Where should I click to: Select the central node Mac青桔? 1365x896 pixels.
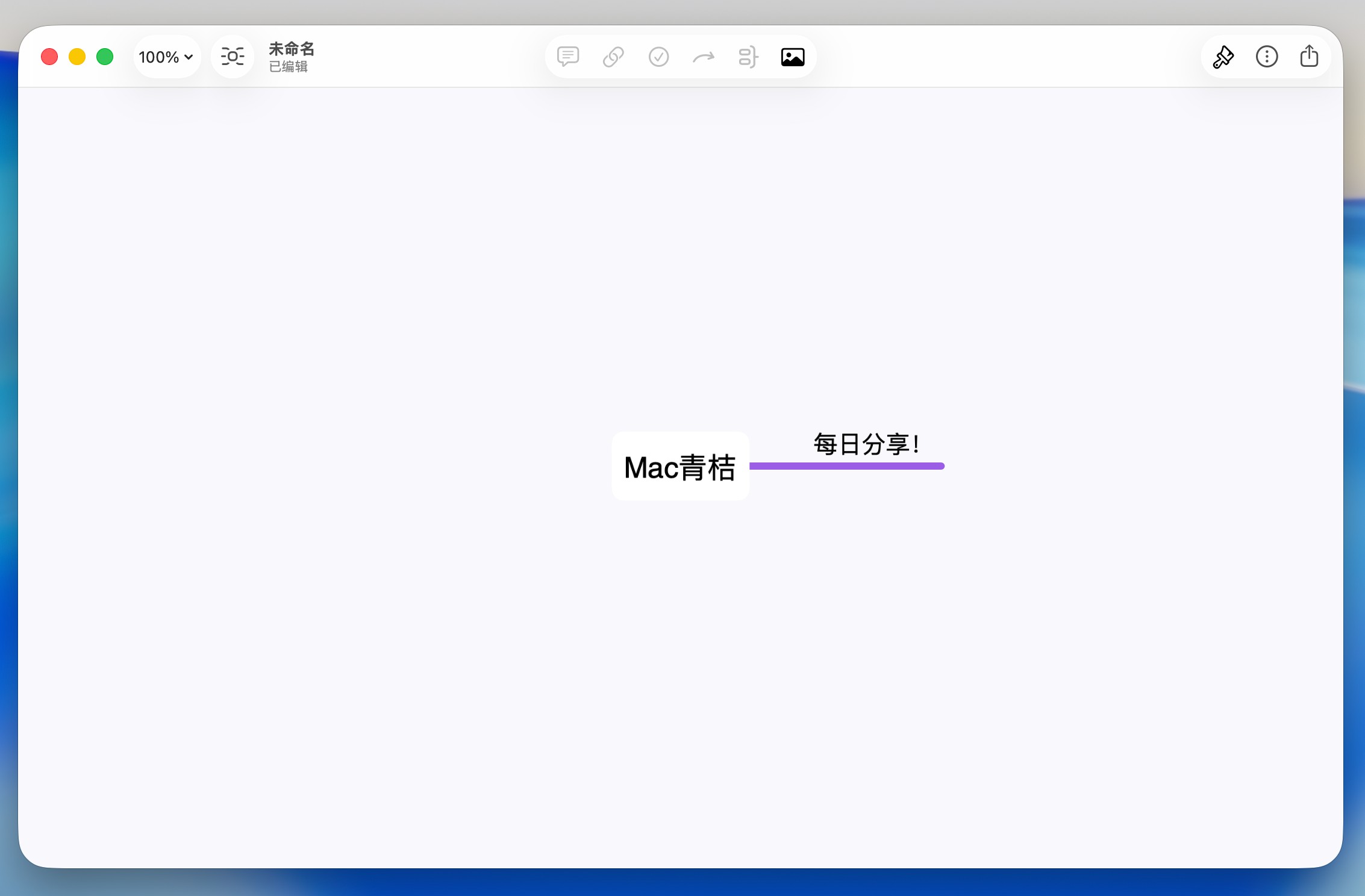pyautogui.click(x=680, y=467)
